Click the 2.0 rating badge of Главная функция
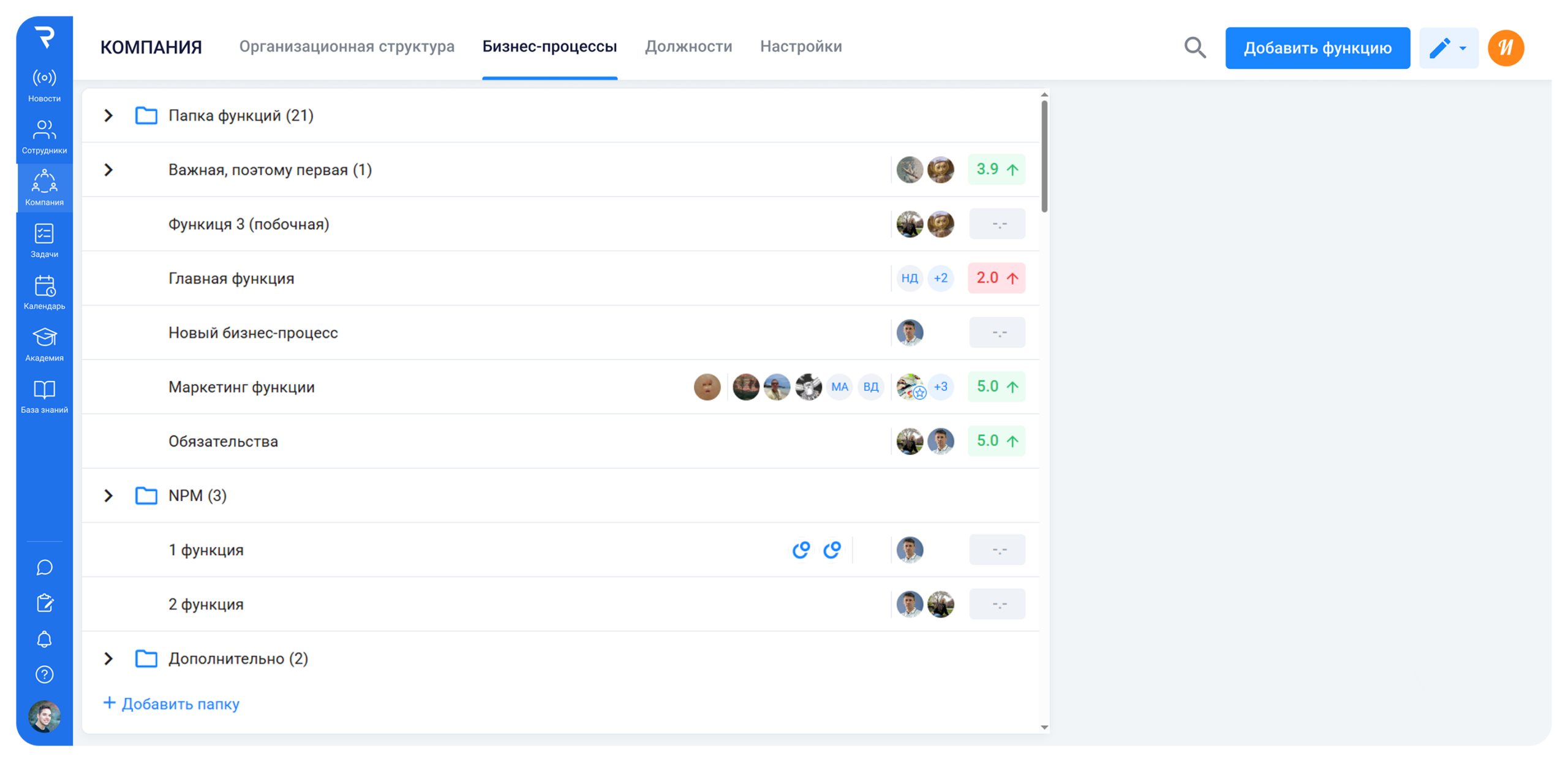Image resolution: width=1568 pixels, height=762 pixels. click(x=996, y=278)
